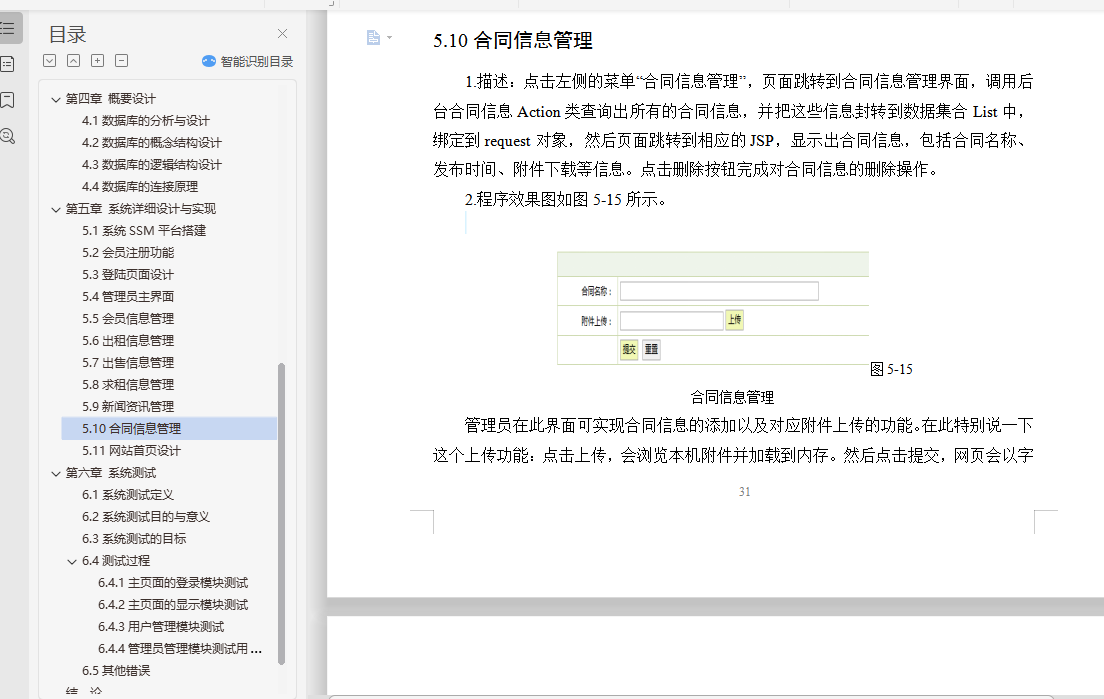Go to 5.9 新闻资讯管理
The image size is (1104, 699).
[x=127, y=406]
